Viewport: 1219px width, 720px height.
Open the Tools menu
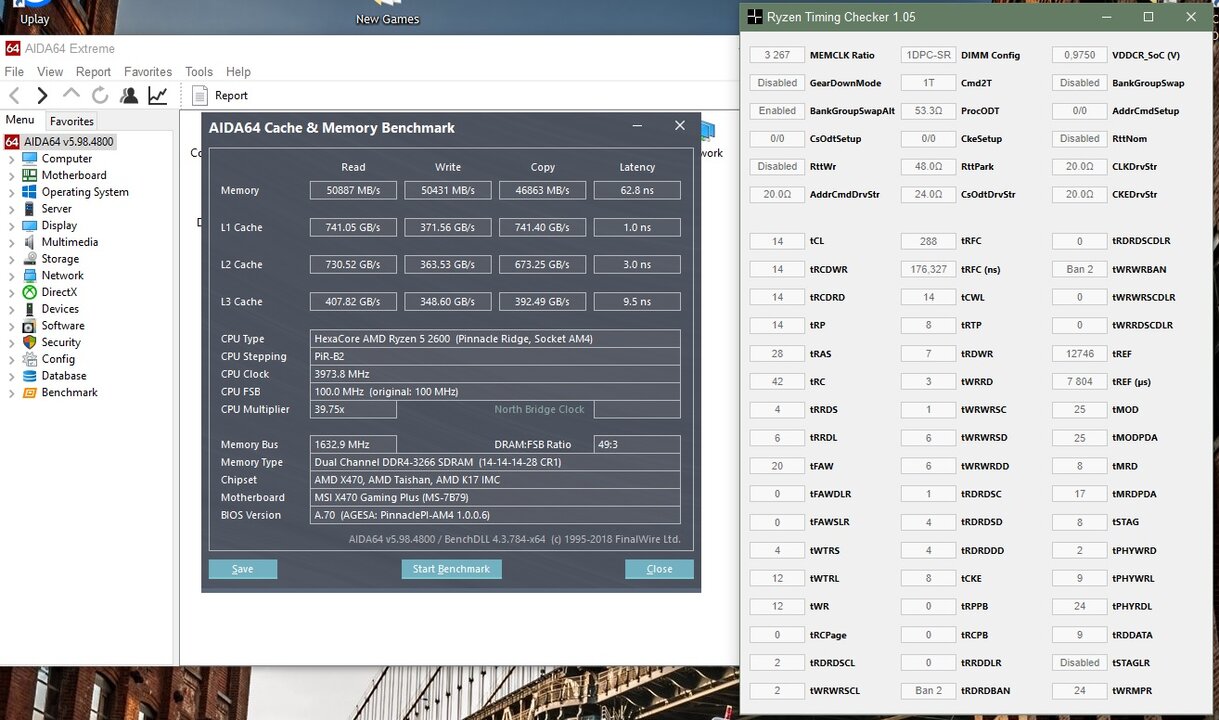(x=199, y=72)
